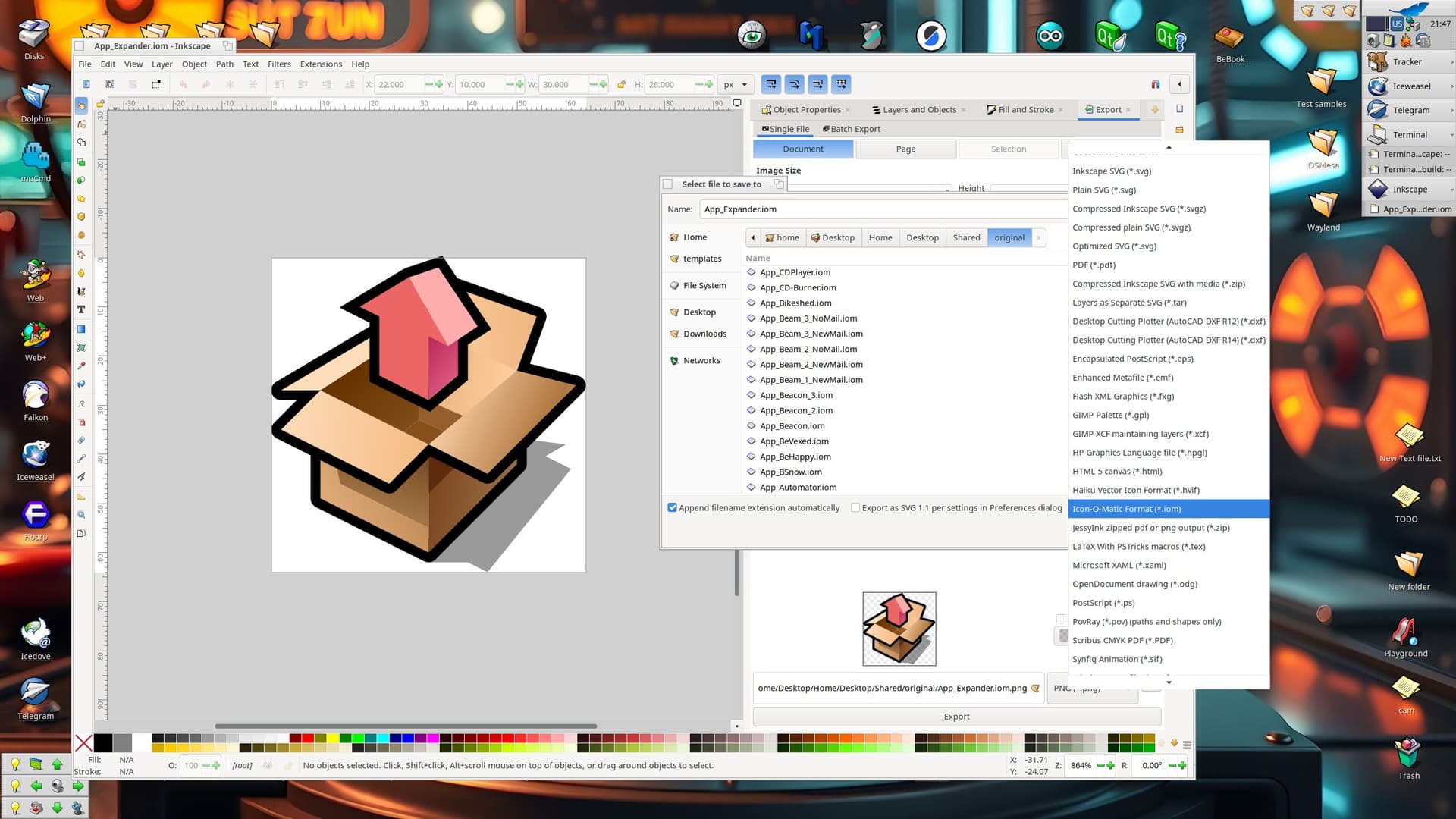Uncheck Append filename extension automatically
1456x819 pixels.
(x=672, y=508)
